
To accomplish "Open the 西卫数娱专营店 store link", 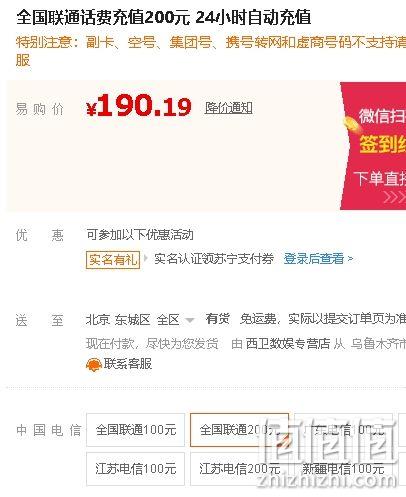I will [288, 343].
